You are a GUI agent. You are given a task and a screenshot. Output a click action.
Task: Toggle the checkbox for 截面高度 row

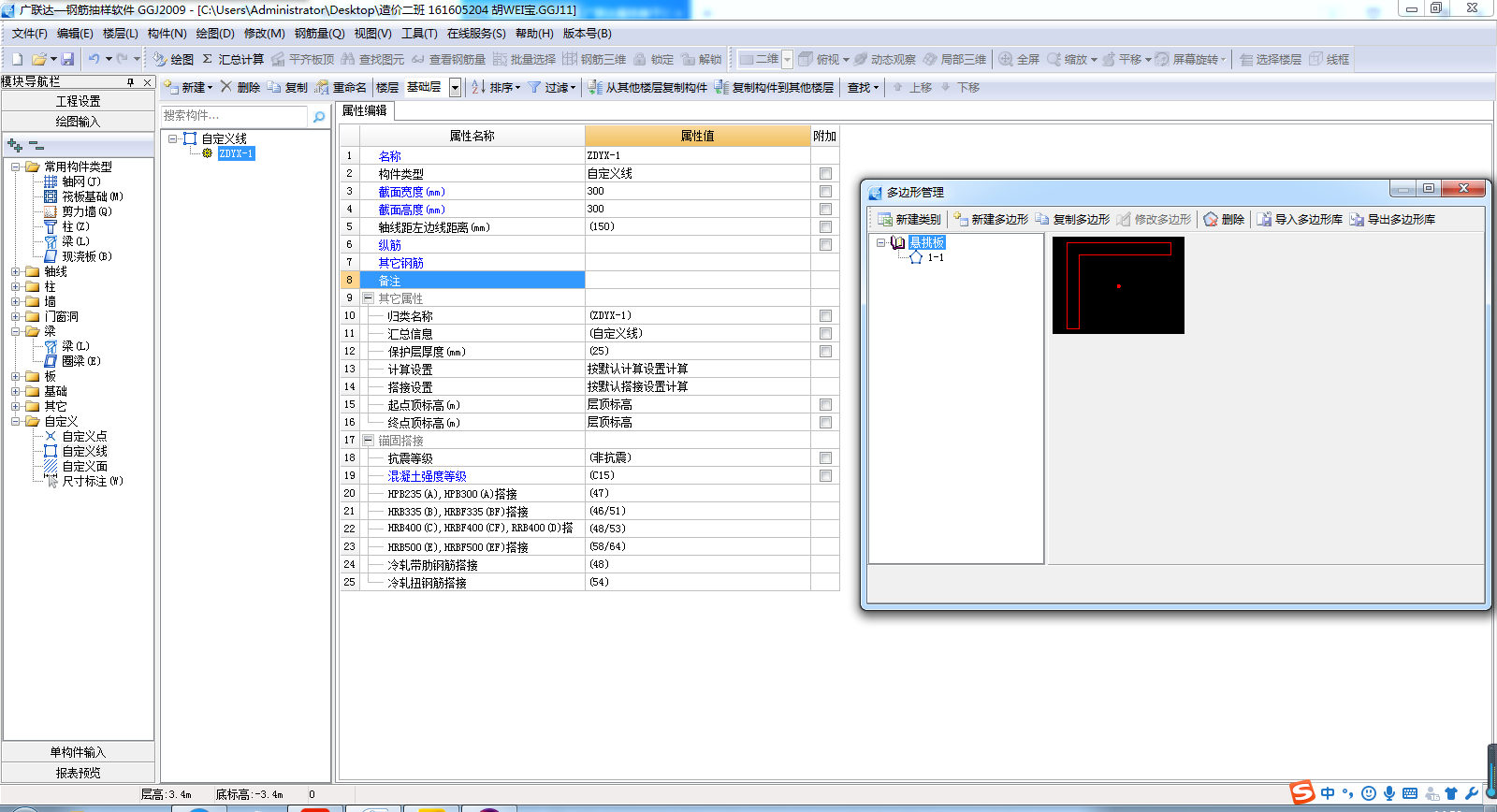(825, 209)
